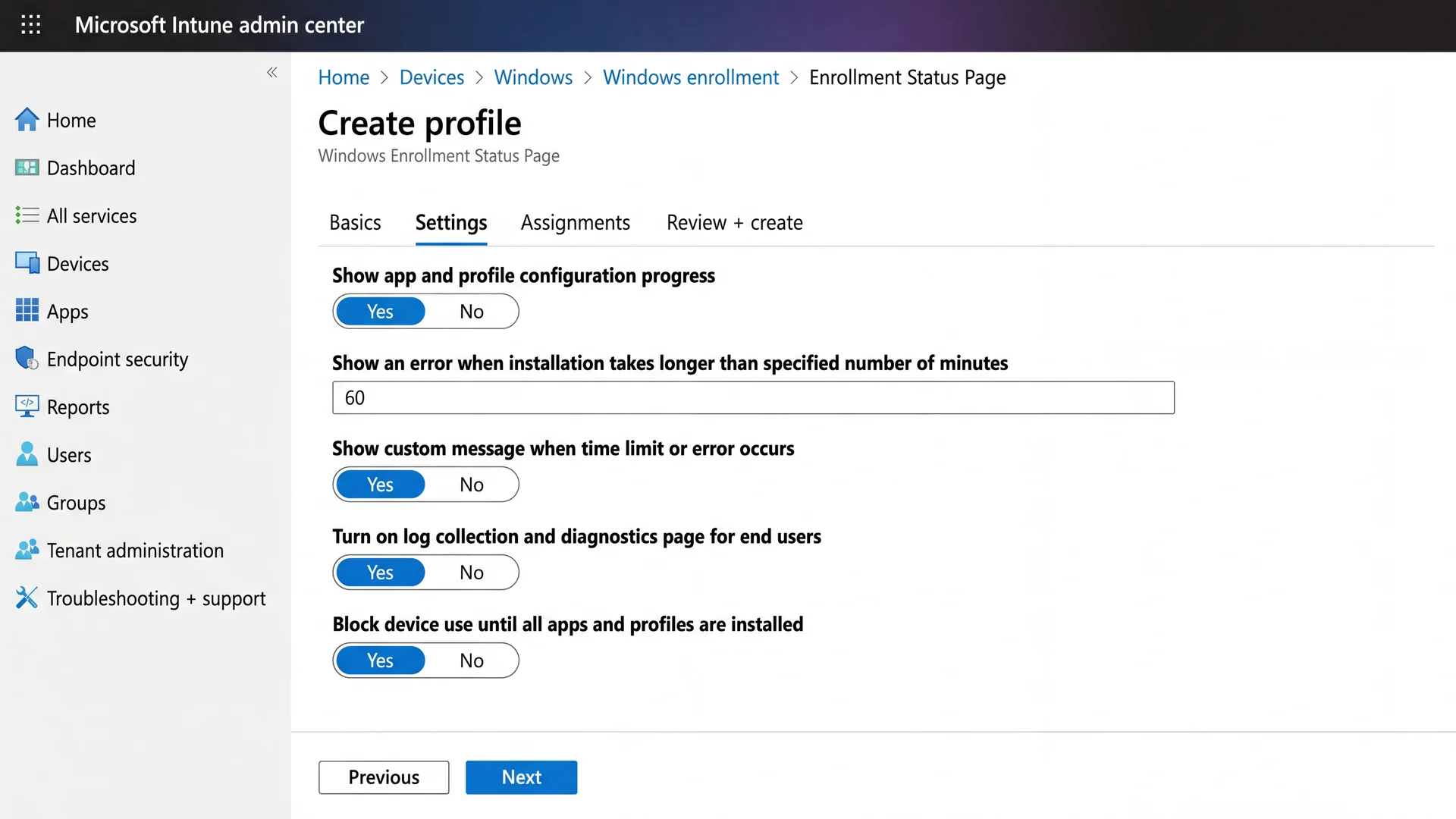The height and width of the screenshot is (819, 1456).
Task: Click Microsoft Intune admin center title
Action: click(x=219, y=25)
